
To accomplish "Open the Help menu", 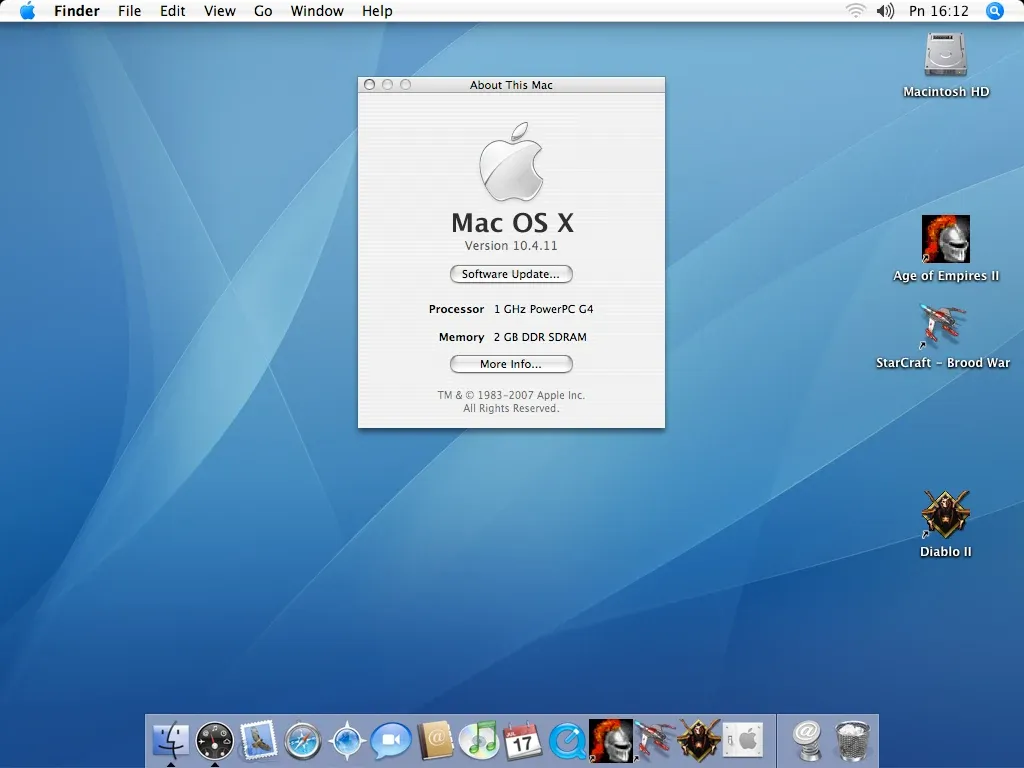I will pos(377,11).
